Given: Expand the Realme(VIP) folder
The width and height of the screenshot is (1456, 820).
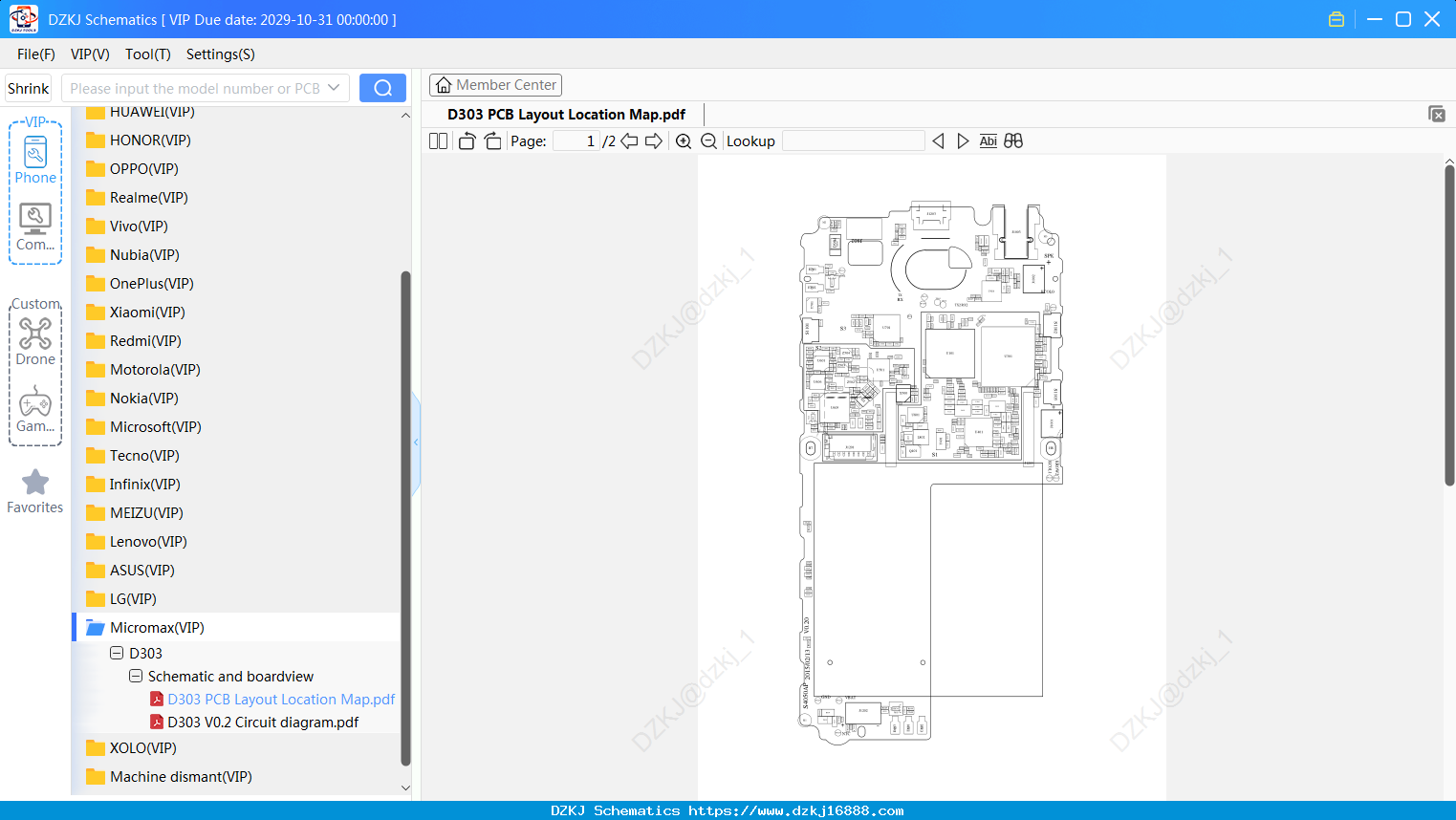Looking at the screenshot, I should (137, 198).
